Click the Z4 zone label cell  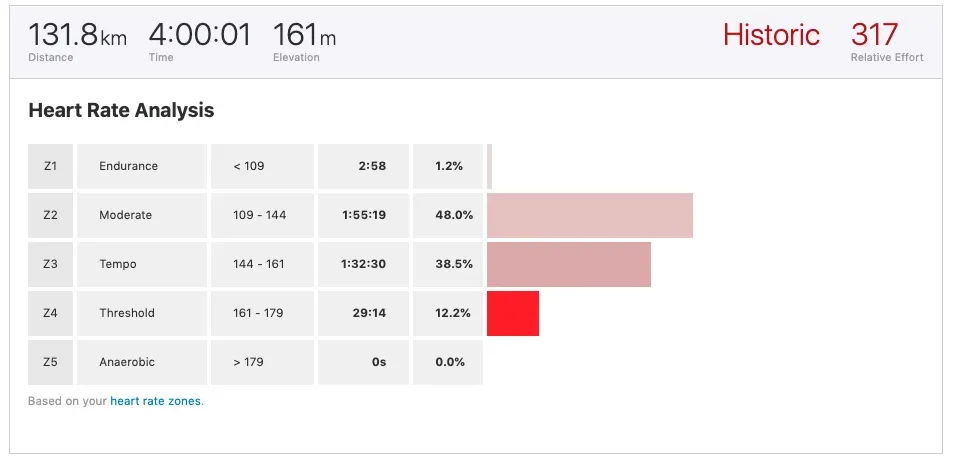50,313
